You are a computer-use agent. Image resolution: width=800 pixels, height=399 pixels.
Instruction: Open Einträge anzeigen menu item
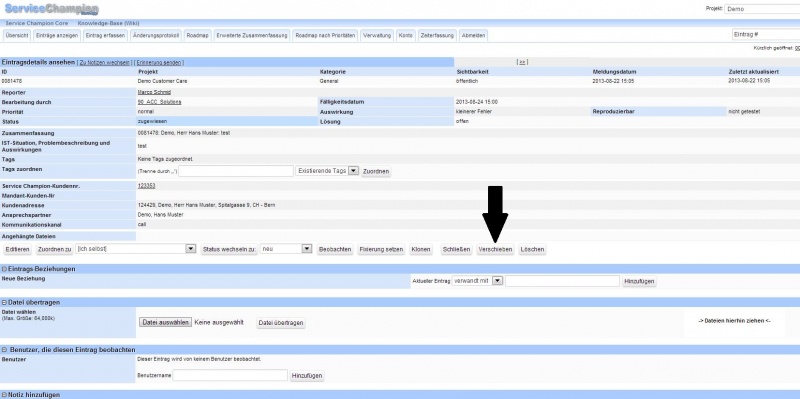tap(57, 35)
